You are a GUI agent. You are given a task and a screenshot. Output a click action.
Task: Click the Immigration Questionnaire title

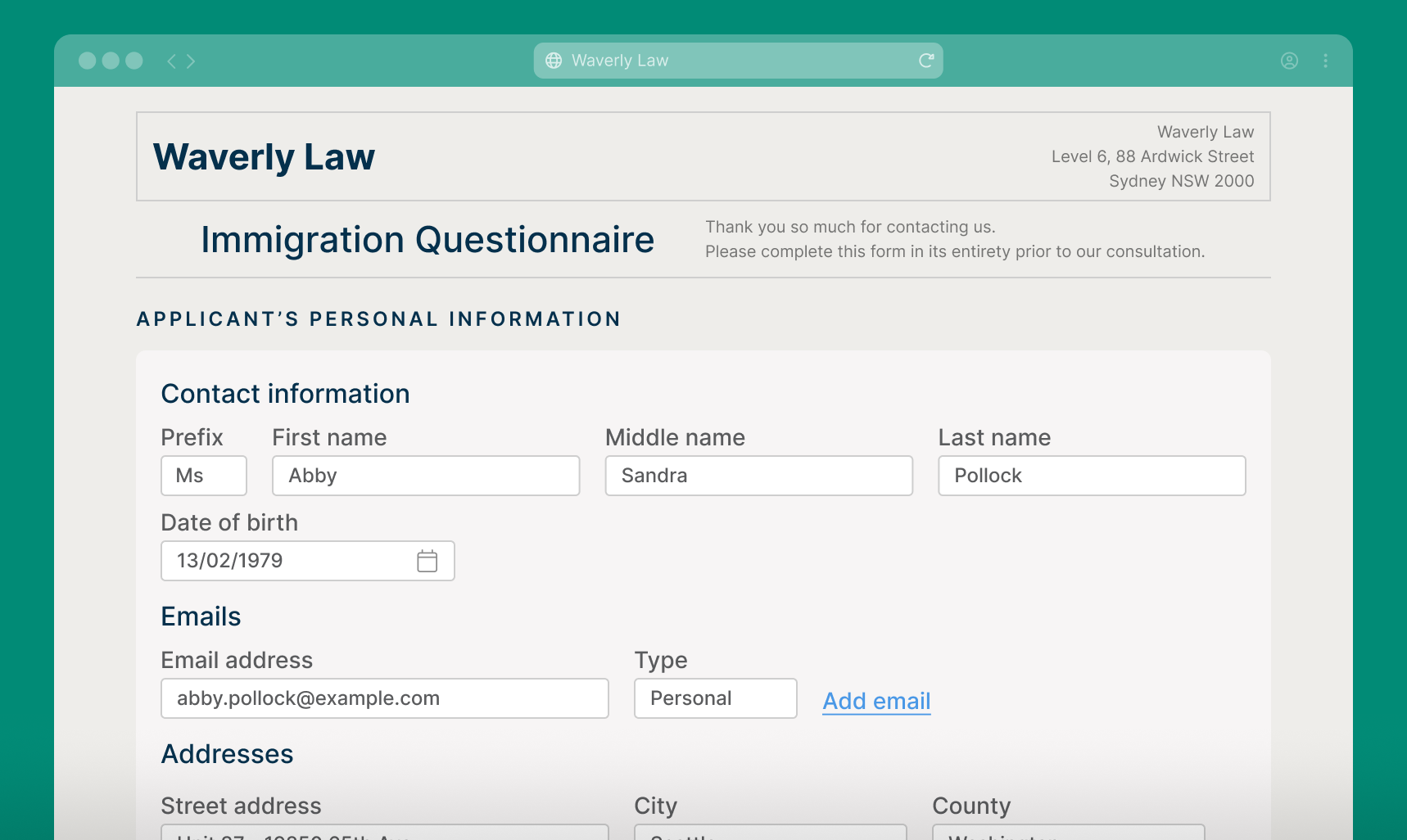coord(428,240)
